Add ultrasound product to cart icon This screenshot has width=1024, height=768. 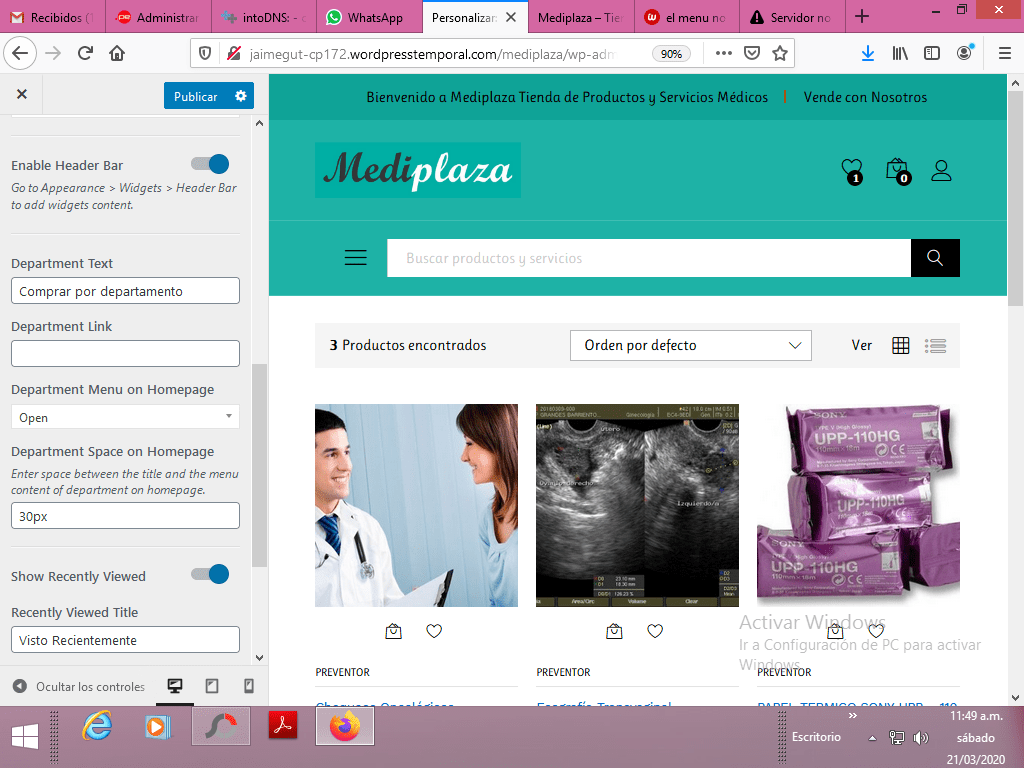pyautogui.click(x=614, y=631)
